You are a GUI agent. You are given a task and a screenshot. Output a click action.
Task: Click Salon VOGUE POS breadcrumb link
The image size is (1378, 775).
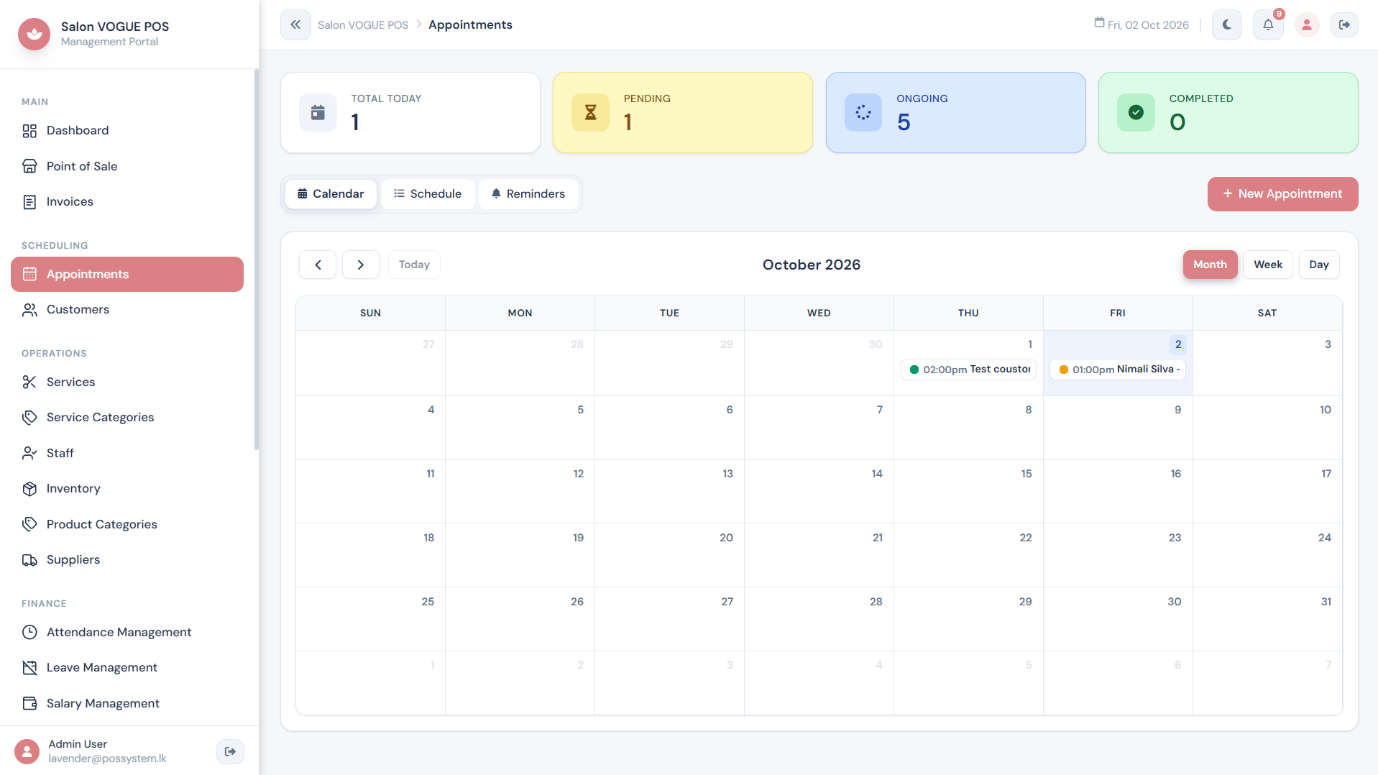pos(363,25)
